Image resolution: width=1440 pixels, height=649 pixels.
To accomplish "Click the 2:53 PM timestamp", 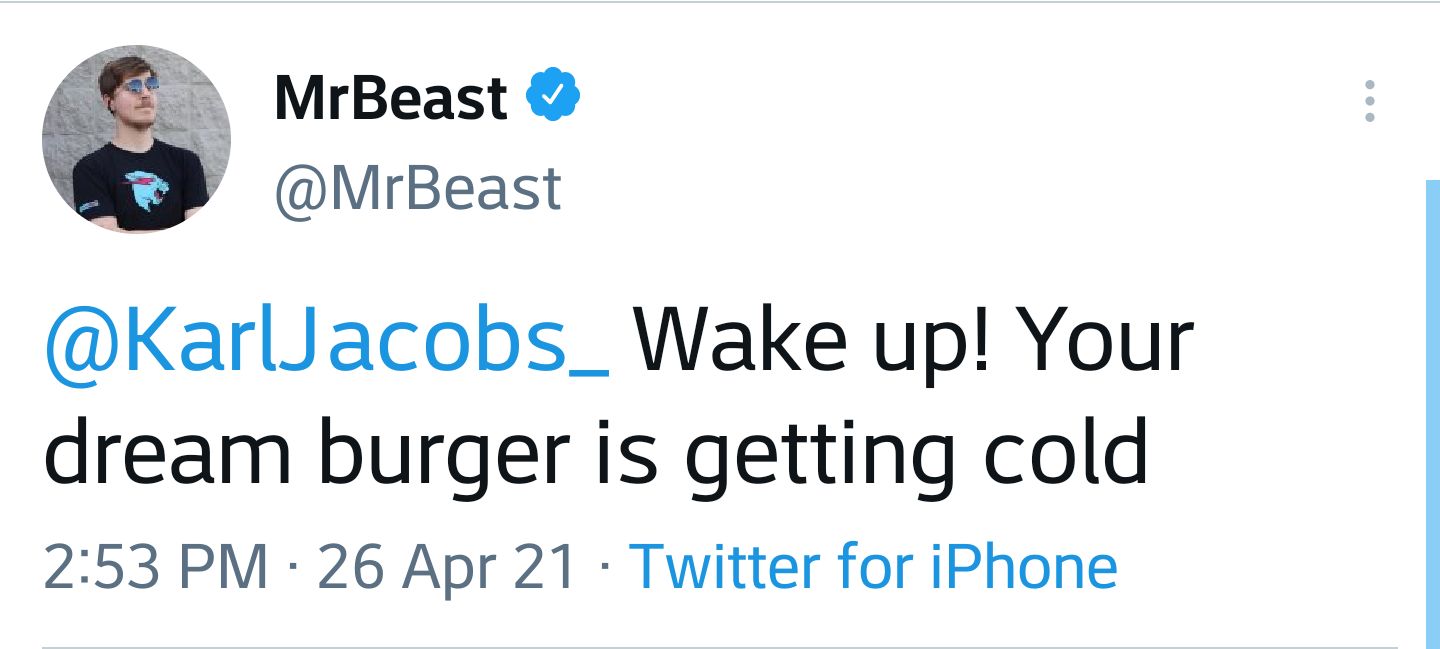I will [x=156, y=566].
